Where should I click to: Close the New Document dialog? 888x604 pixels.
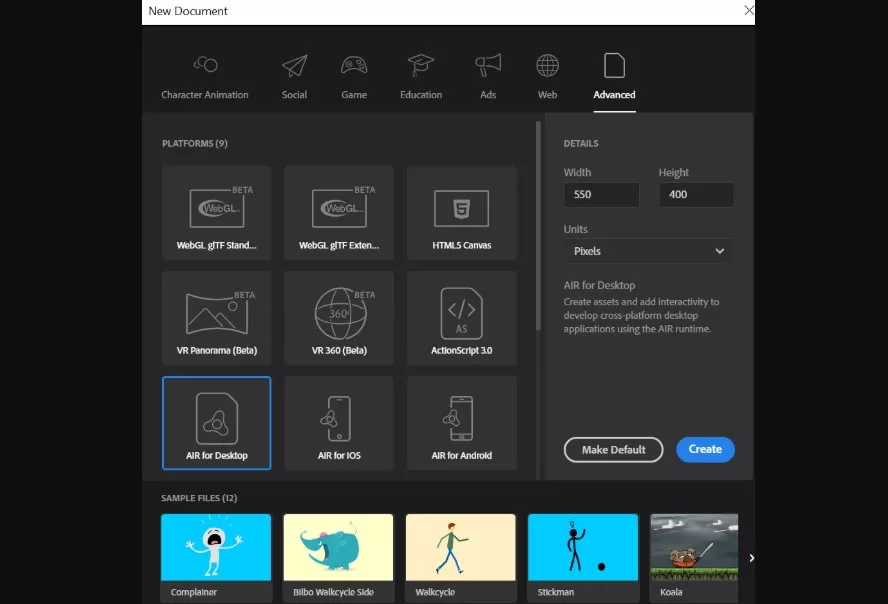click(749, 10)
